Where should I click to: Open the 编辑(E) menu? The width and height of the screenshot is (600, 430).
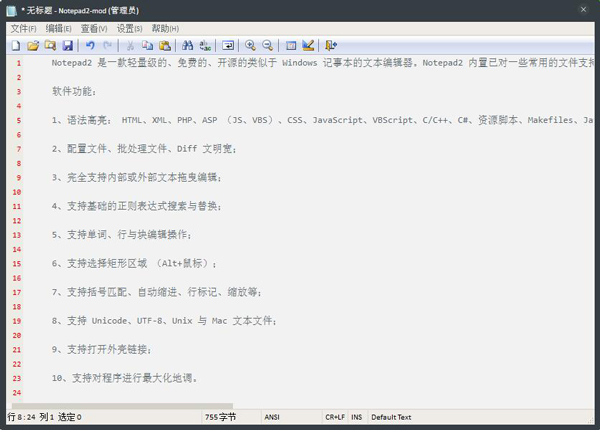pyautogui.click(x=58, y=28)
